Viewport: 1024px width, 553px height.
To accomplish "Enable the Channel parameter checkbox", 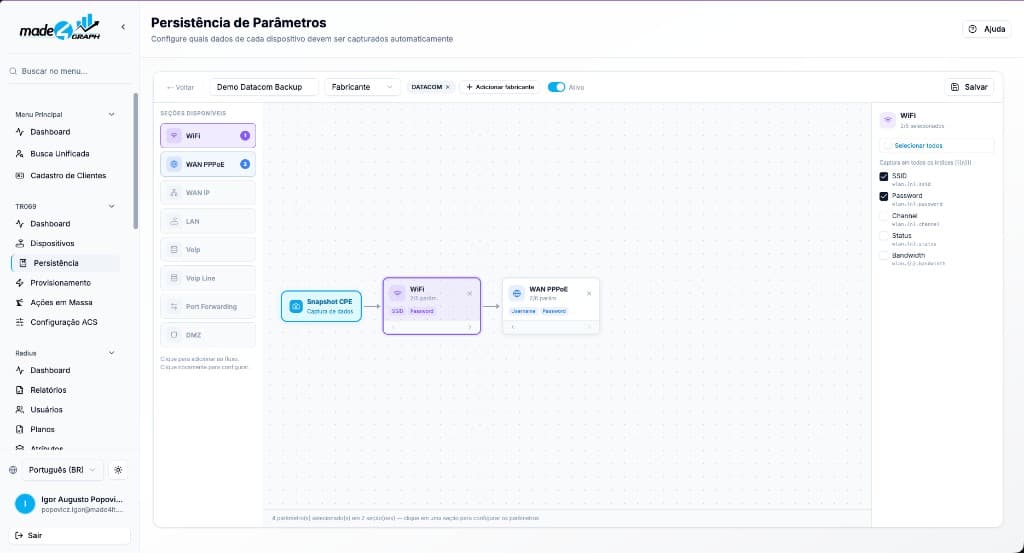I will click(884, 216).
